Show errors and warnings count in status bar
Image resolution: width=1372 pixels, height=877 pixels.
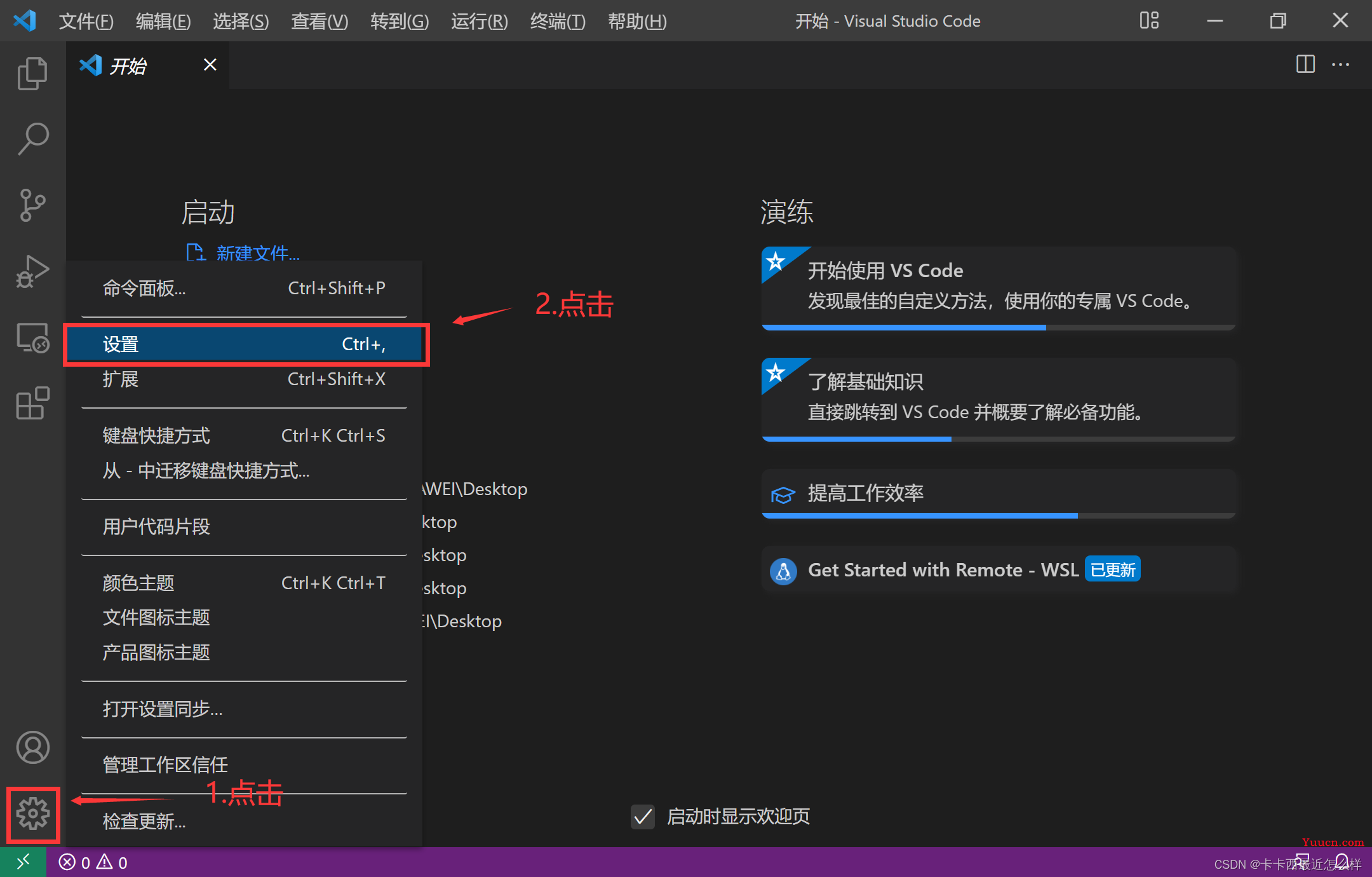click(93, 862)
